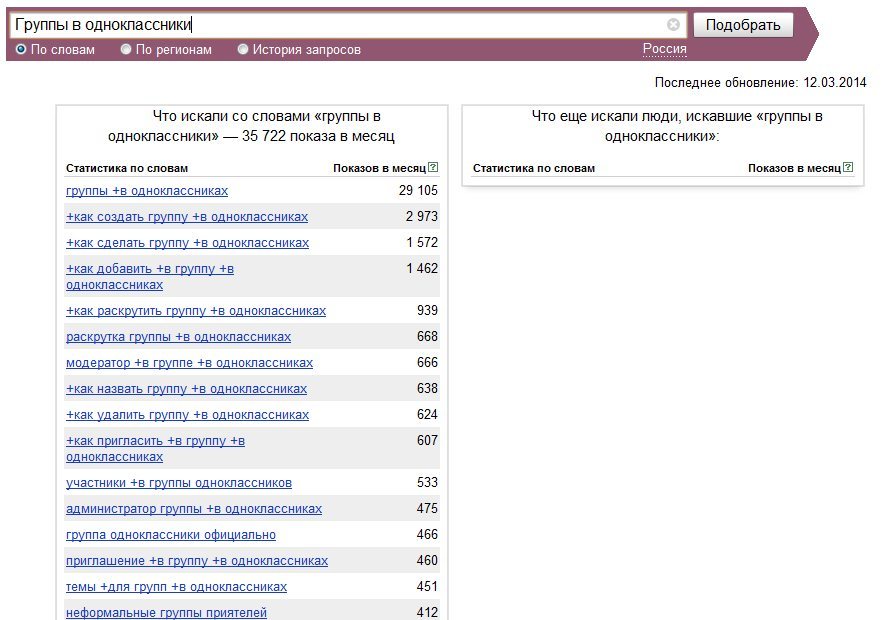Open 'администратор группы +в одноклассниках' link
This screenshot has width=884, height=620.
click(194, 508)
